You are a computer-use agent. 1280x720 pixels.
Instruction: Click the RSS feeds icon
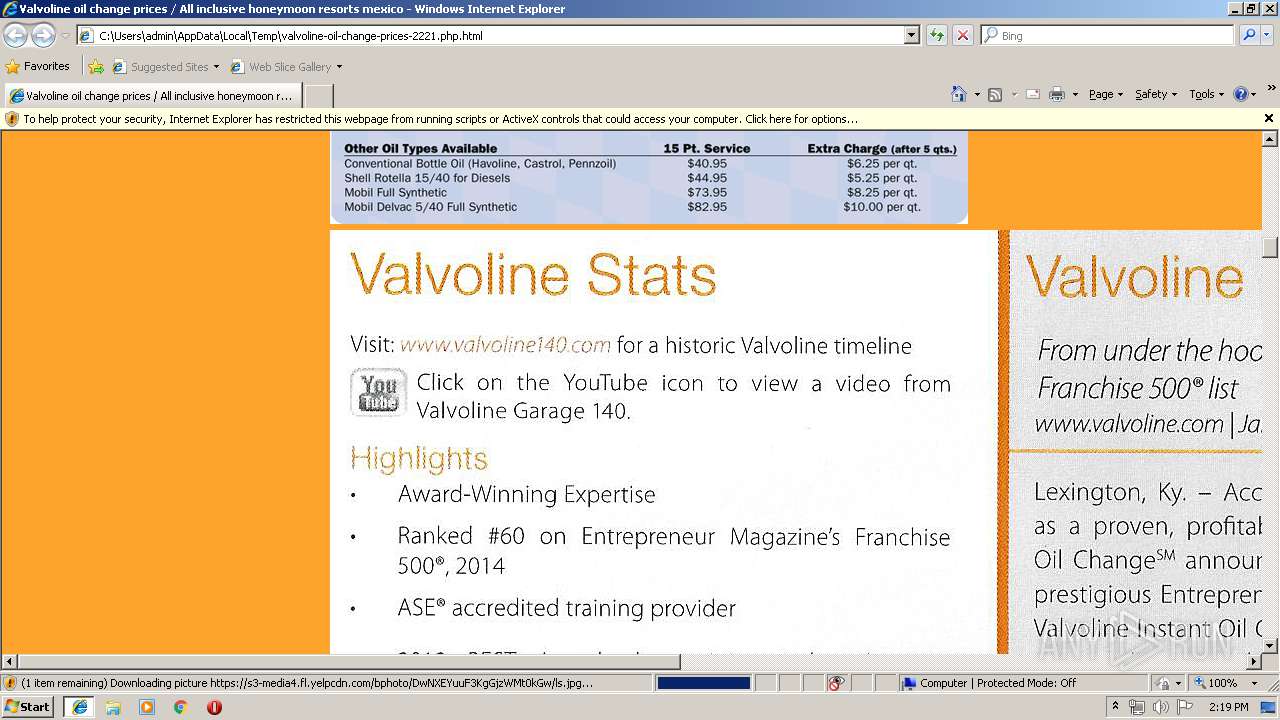(995, 94)
